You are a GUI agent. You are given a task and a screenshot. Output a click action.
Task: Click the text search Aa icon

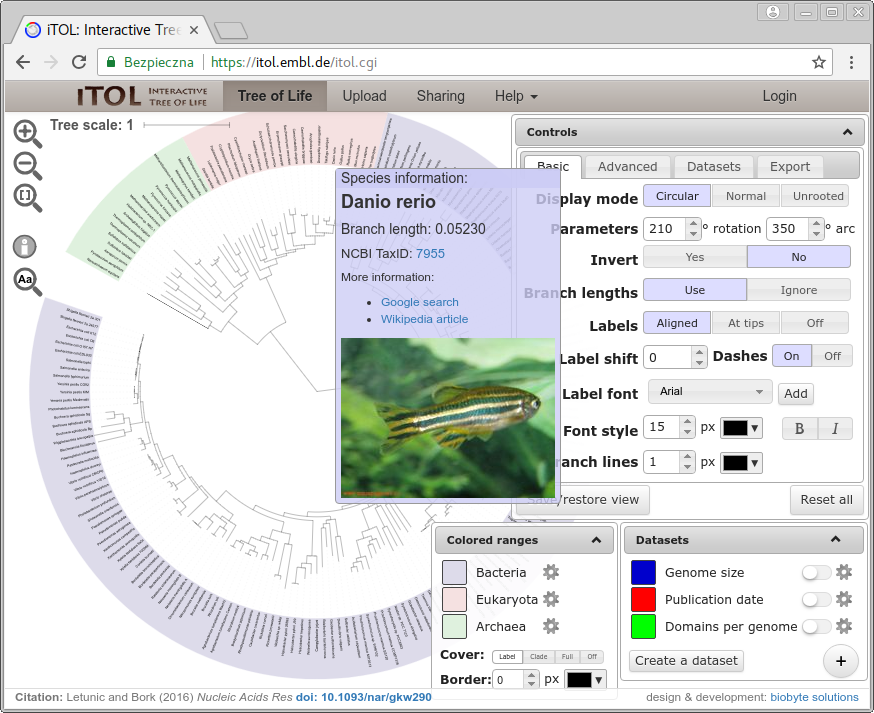27,281
